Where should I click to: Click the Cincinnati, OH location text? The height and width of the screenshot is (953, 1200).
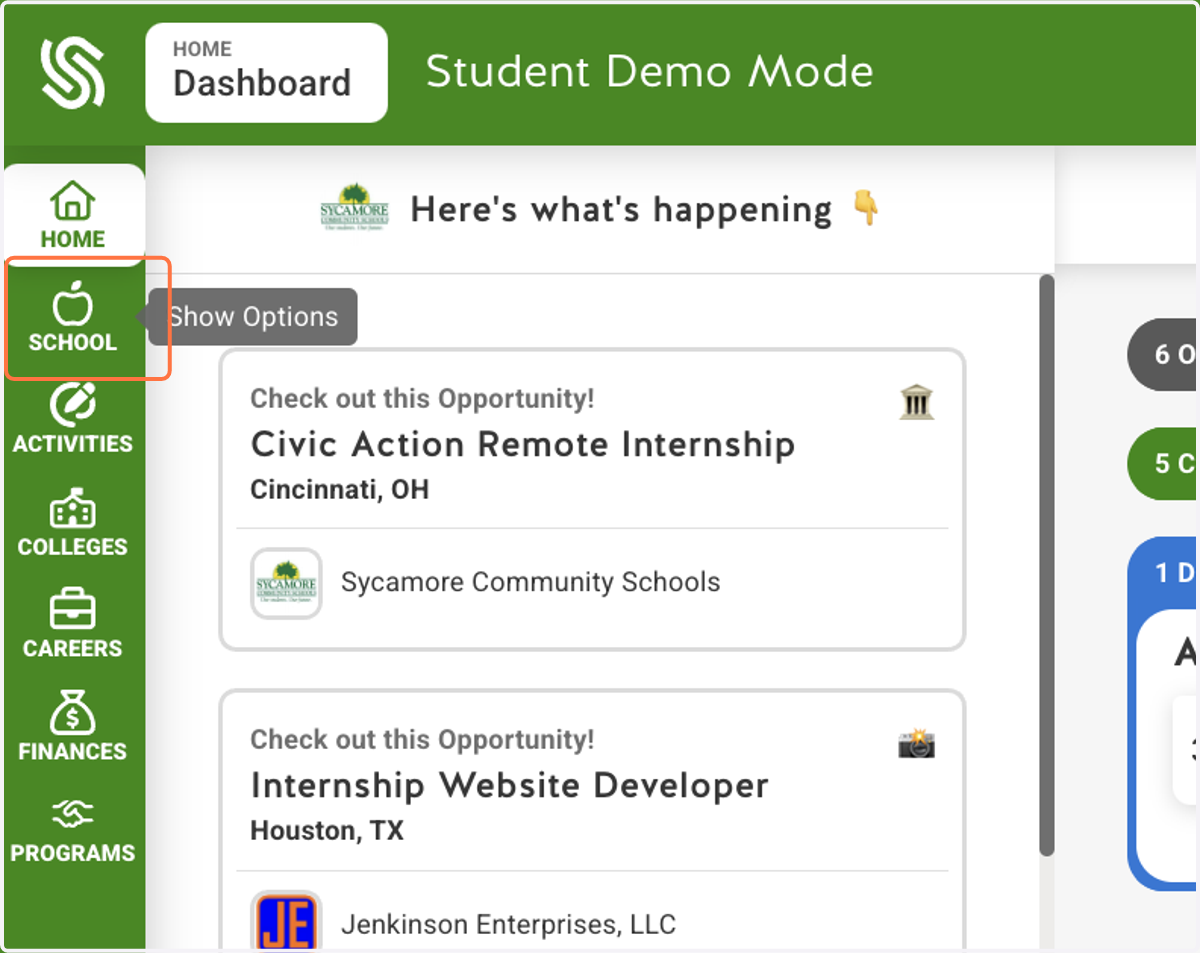pyautogui.click(x=339, y=490)
